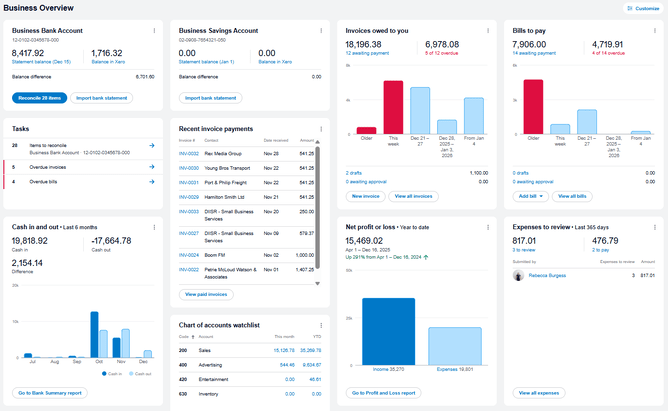Open Business Bank Account widget options menu
668x411 pixels.
pos(153,30)
